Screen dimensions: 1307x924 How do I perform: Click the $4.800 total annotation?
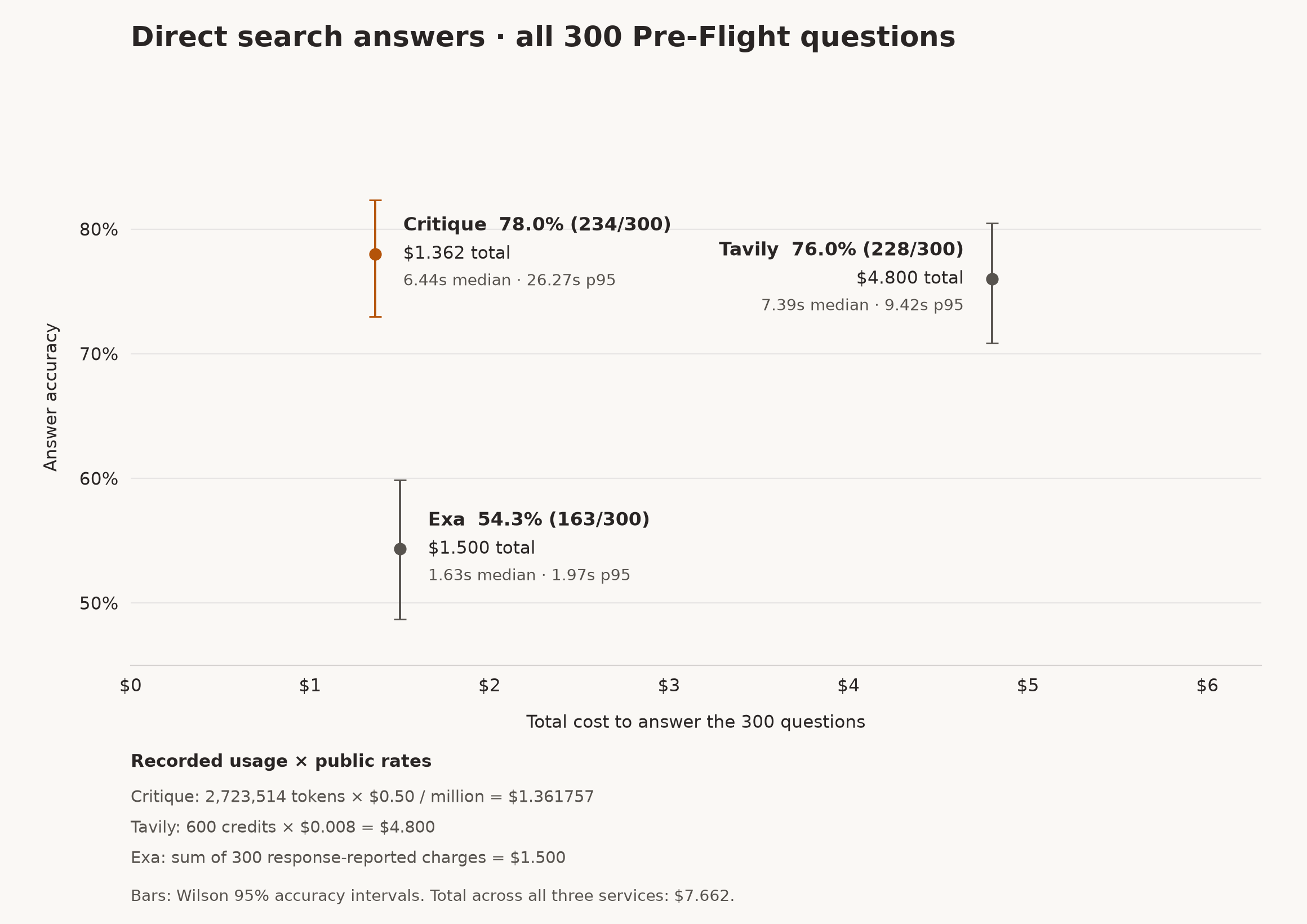[x=910, y=278]
